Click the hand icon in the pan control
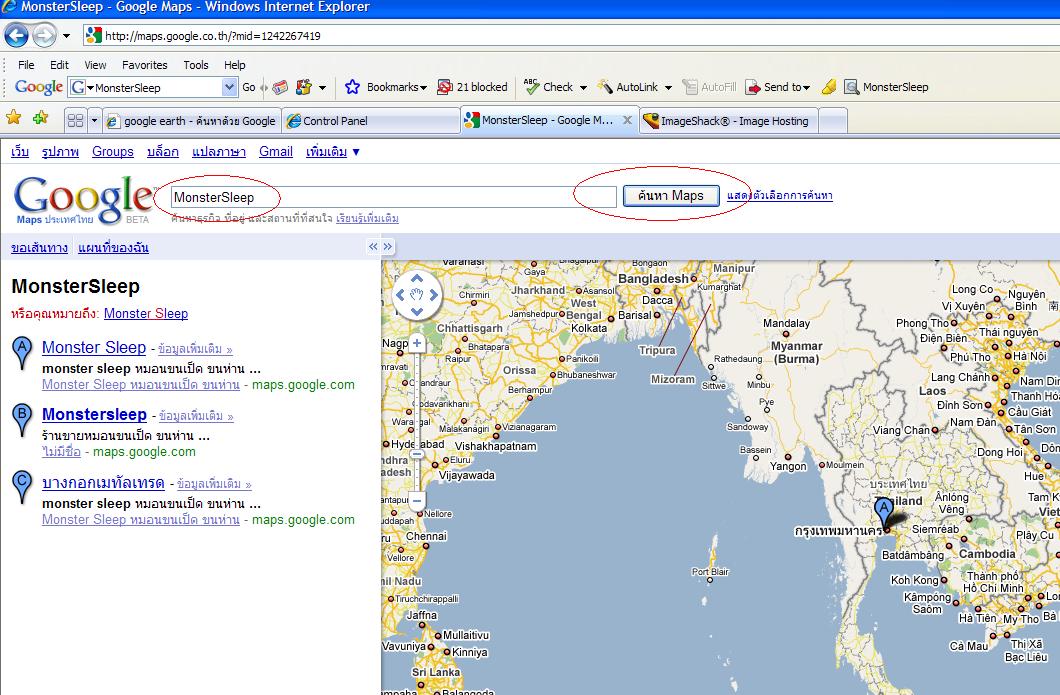The image size is (1060, 695). 416,295
